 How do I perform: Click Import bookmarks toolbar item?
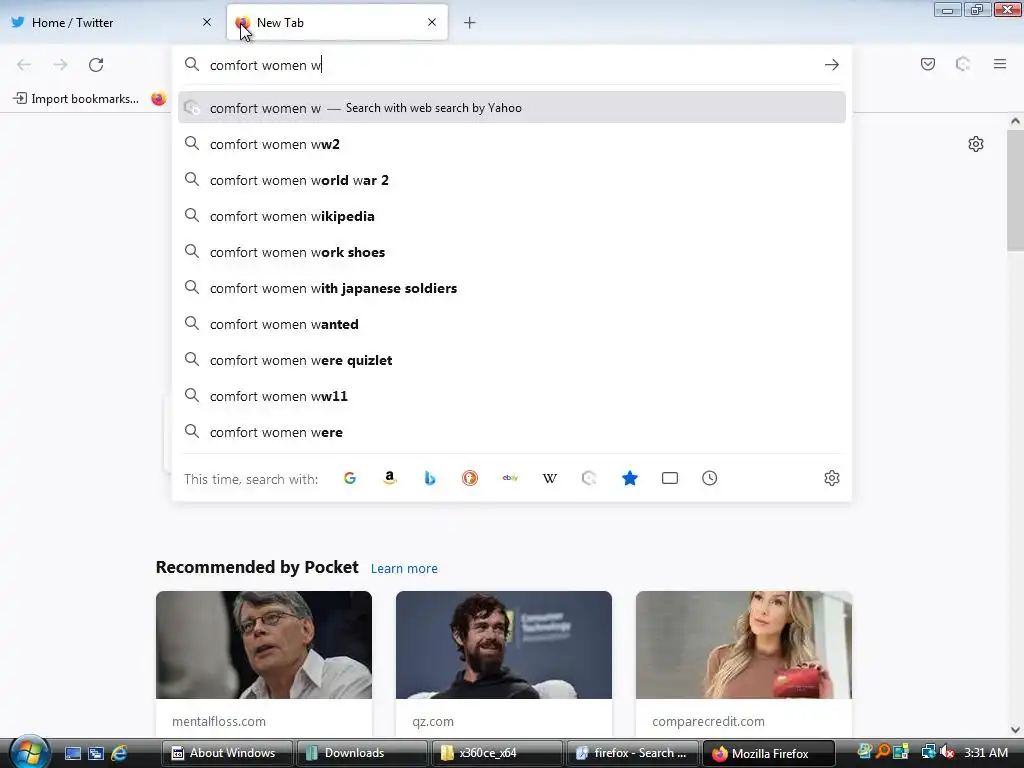76,99
